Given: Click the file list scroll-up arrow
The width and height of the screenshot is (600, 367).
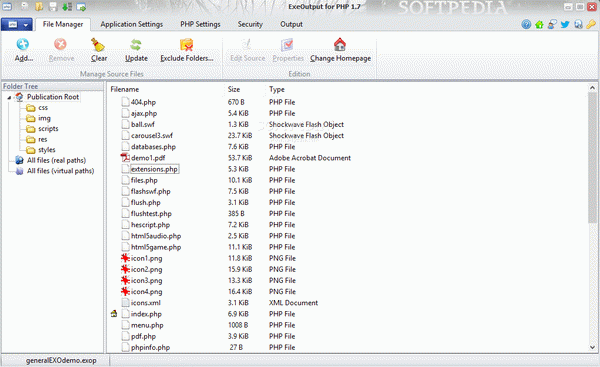Looking at the screenshot, I should point(592,88).
